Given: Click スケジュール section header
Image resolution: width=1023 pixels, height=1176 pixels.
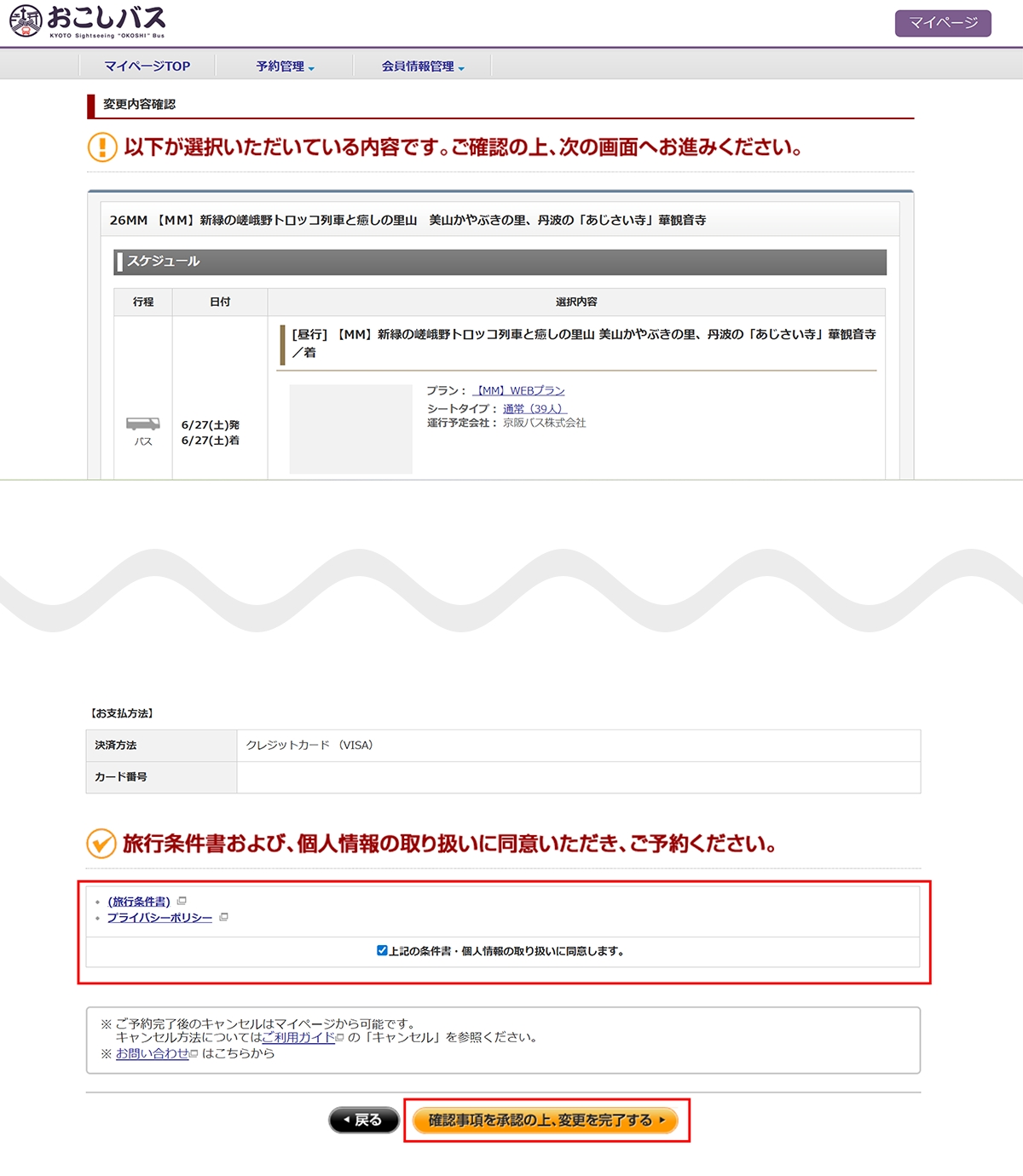Looking at the screenshot, I should pyautogui.click(x=500, y=262).
